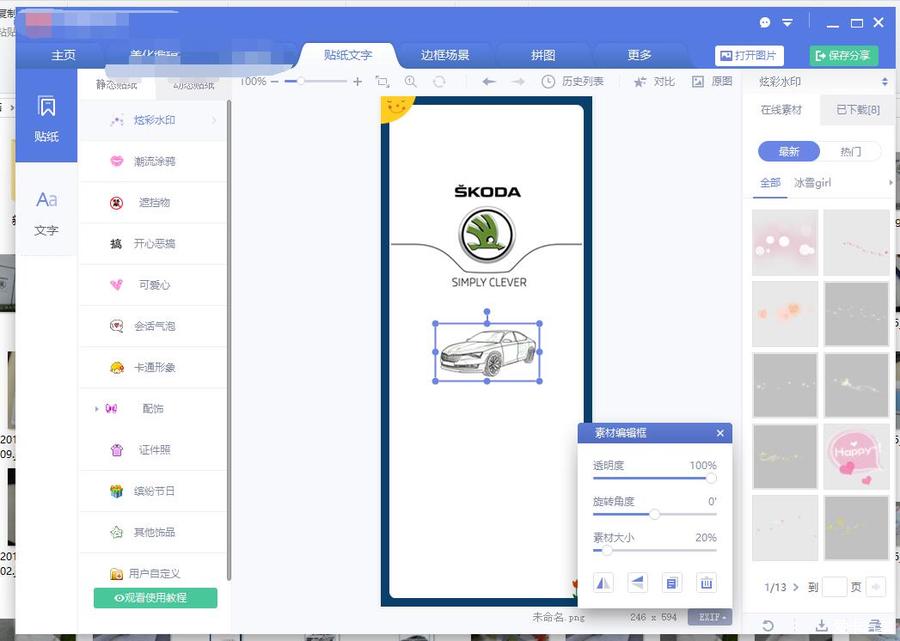Go to next materials page arrow

[796, 587]
